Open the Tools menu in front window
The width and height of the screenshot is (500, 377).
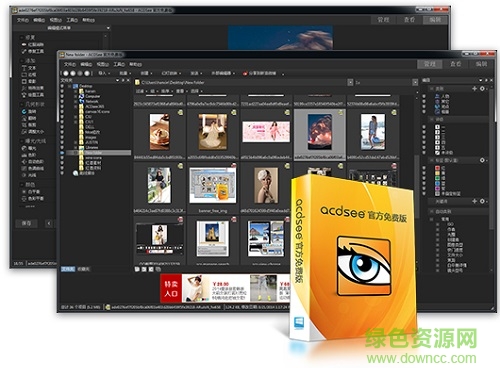click(119, 64)
